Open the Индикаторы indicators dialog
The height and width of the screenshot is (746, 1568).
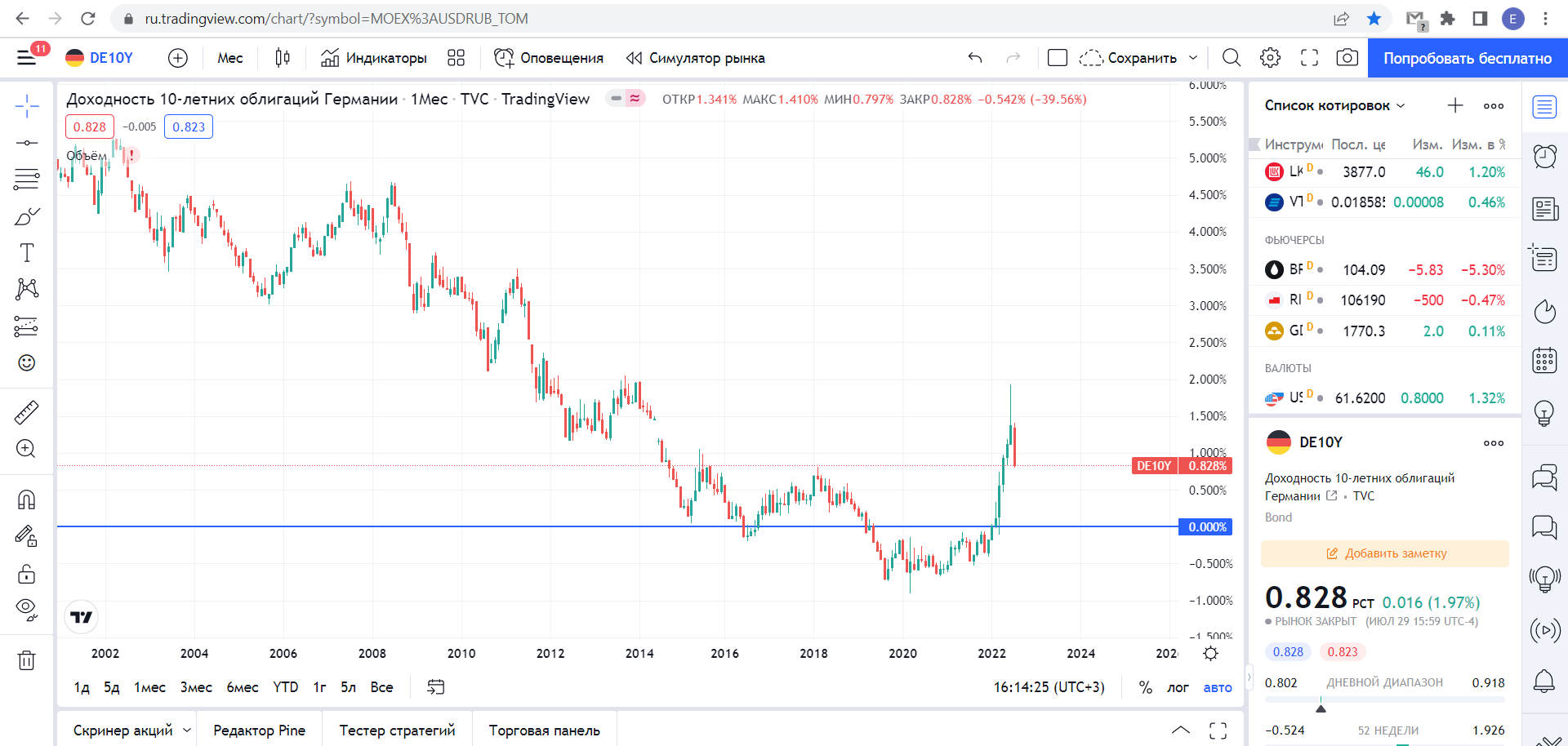374,58
